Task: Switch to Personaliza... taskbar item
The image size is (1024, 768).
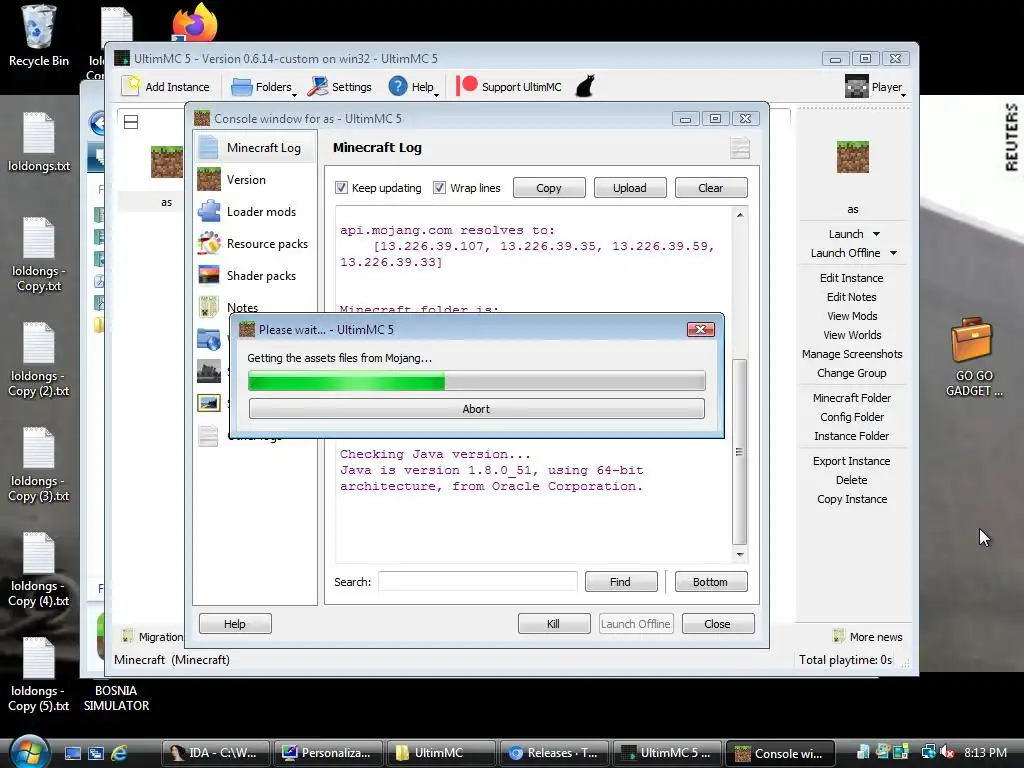Action: click(328, 753)
